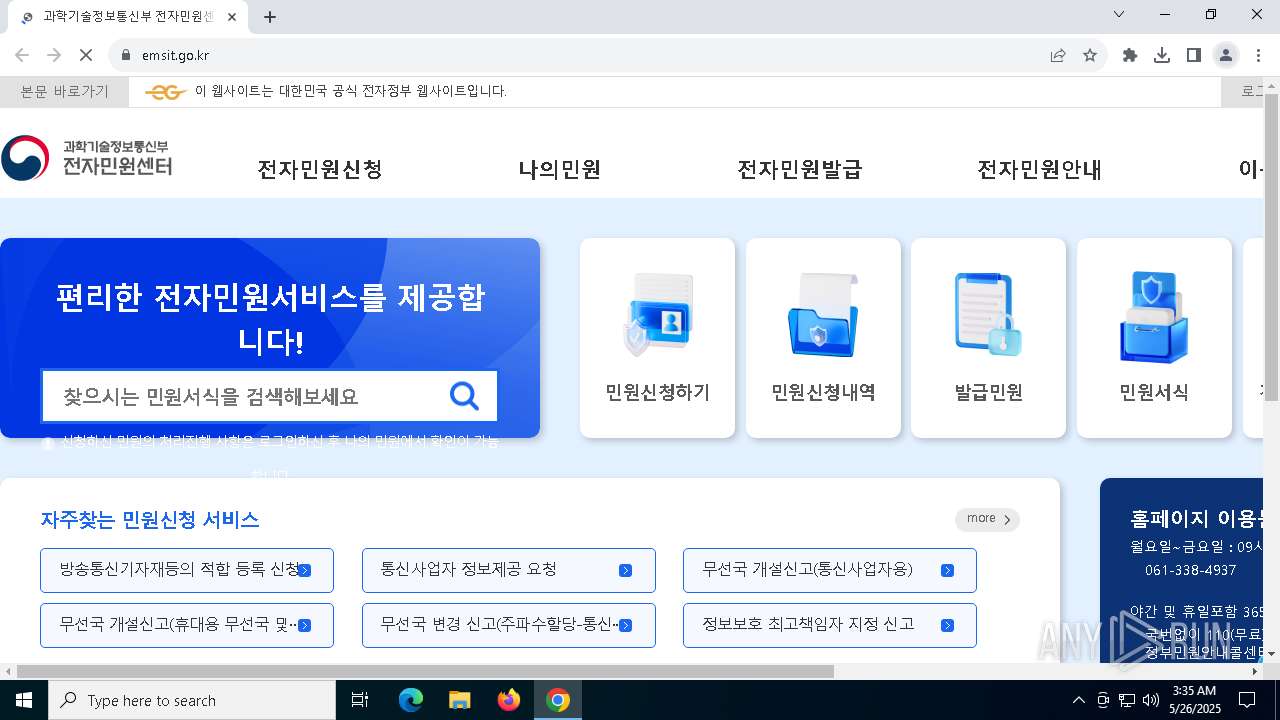
Task: Open 전자민원신청 main menu
Action: pos(320,169)
